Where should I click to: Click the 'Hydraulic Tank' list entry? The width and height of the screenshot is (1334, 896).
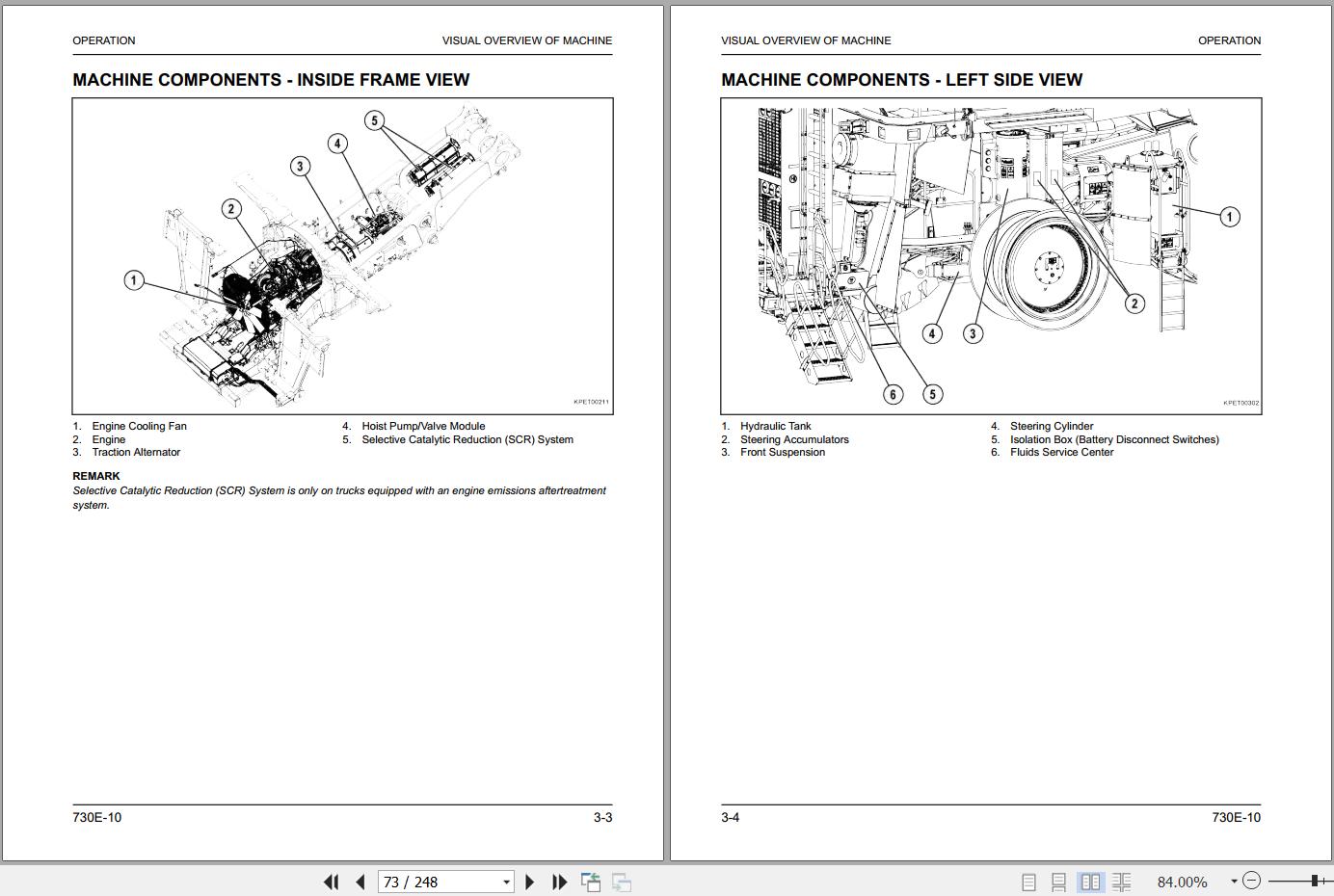(x=776, y=426)
